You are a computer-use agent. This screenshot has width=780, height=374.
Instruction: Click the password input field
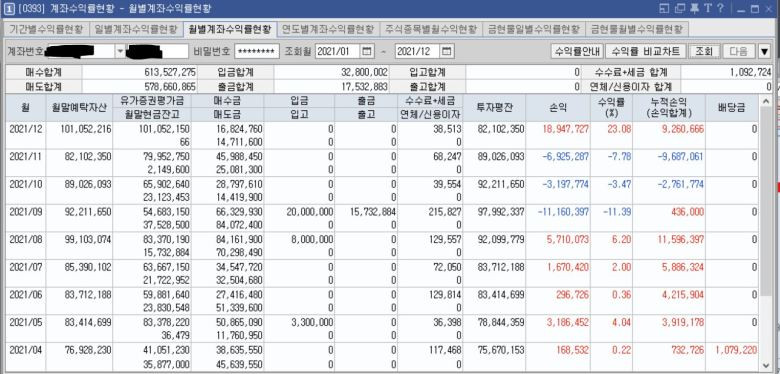pyautogui.click(x=257, y=51)
